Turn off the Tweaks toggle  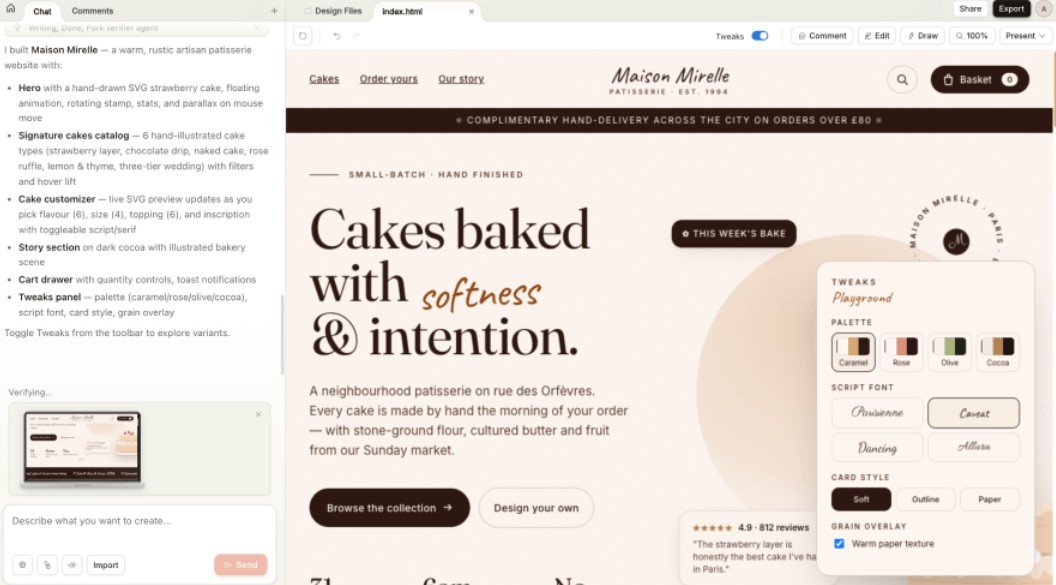(x=760, y=36)
